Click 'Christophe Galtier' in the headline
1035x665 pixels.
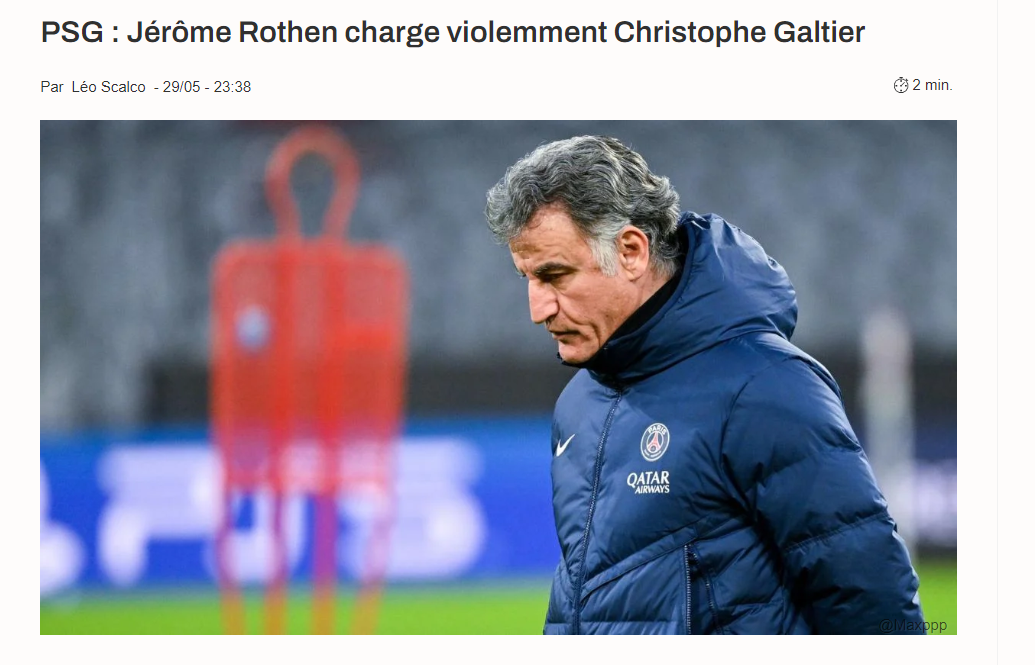[x=739, y=32]
